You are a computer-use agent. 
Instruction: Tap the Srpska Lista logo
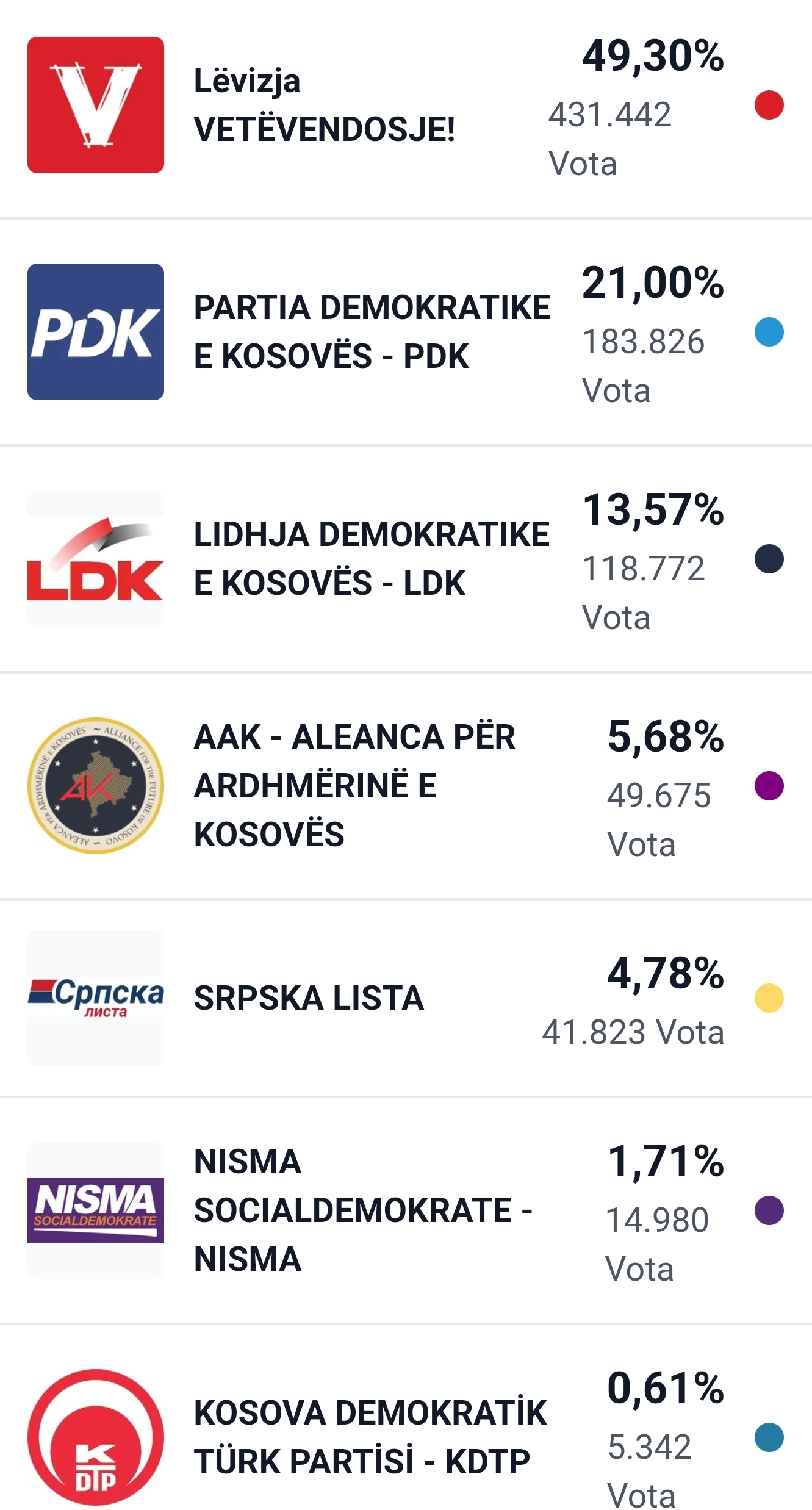(96, 998)
